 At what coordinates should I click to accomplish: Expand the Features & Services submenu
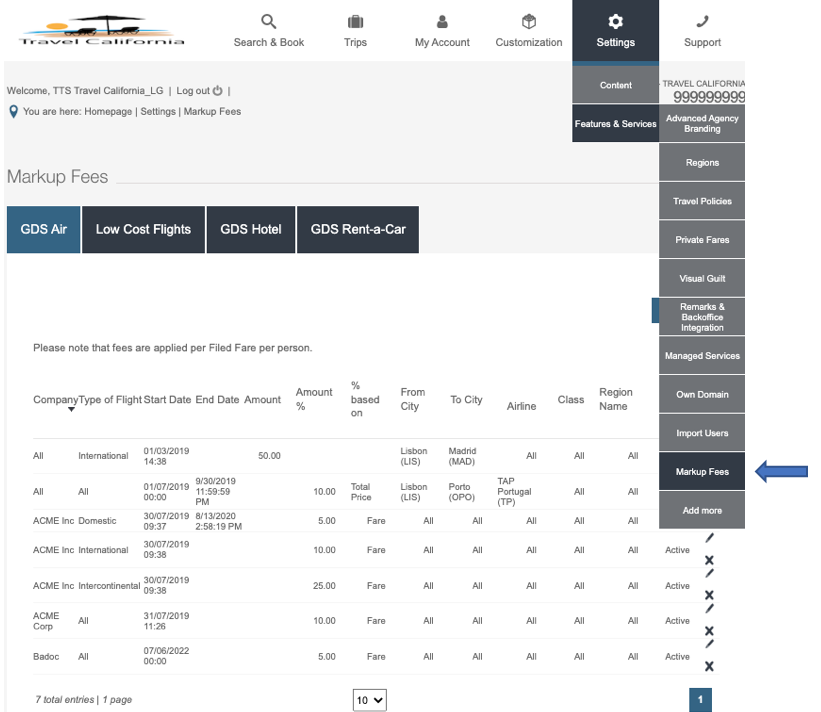click(x=615, y=124)
